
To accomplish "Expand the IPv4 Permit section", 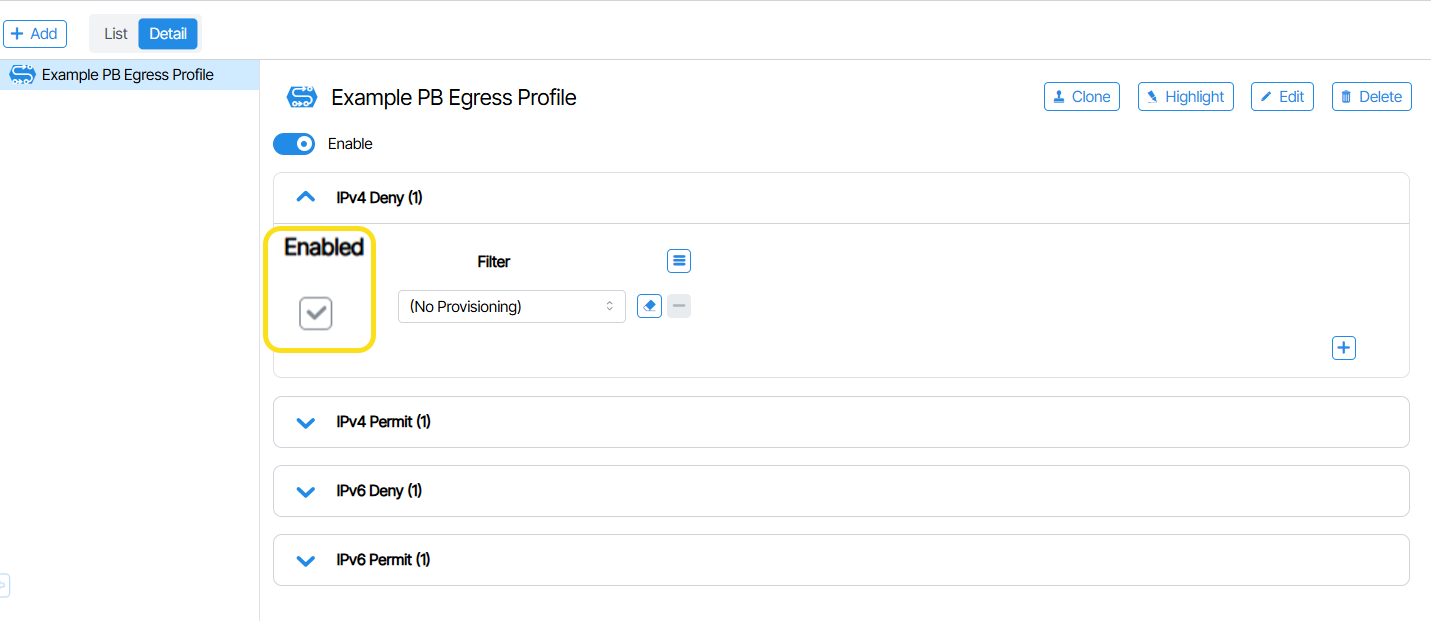I will (306, 422).
